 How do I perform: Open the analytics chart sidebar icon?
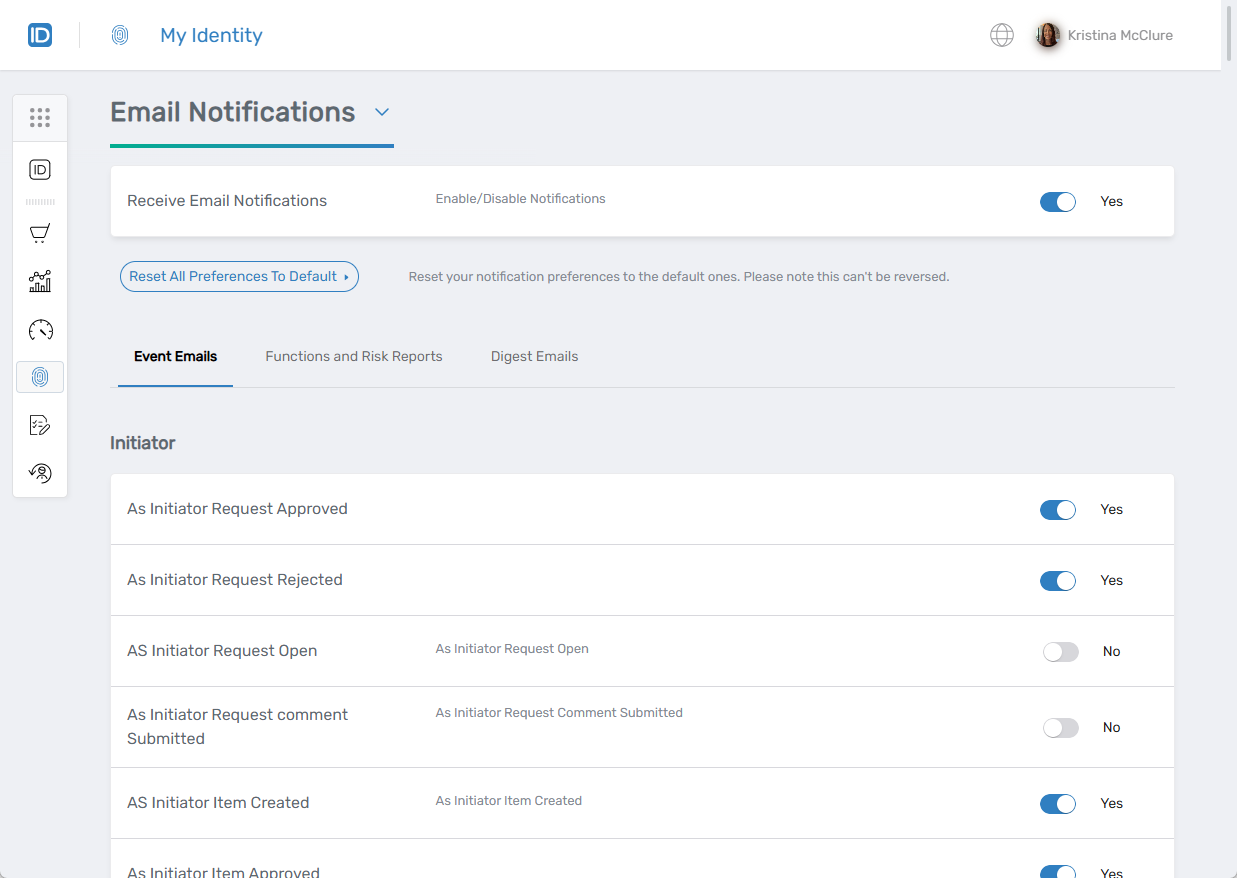click(40, 281)
